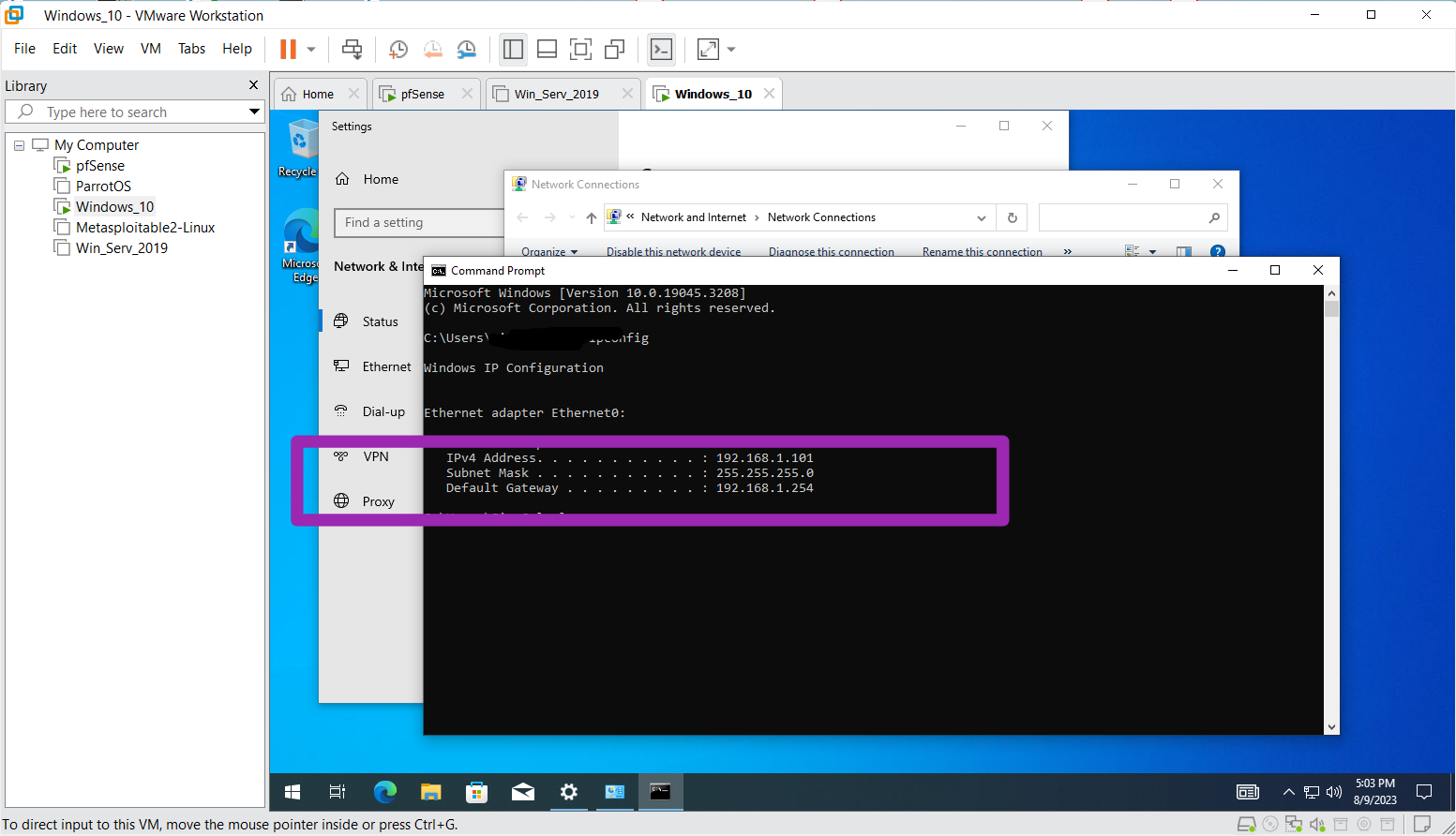Toggle the preview pane icon
This screenshot has height=836, width=1456.
click(x=1184, y=251)
